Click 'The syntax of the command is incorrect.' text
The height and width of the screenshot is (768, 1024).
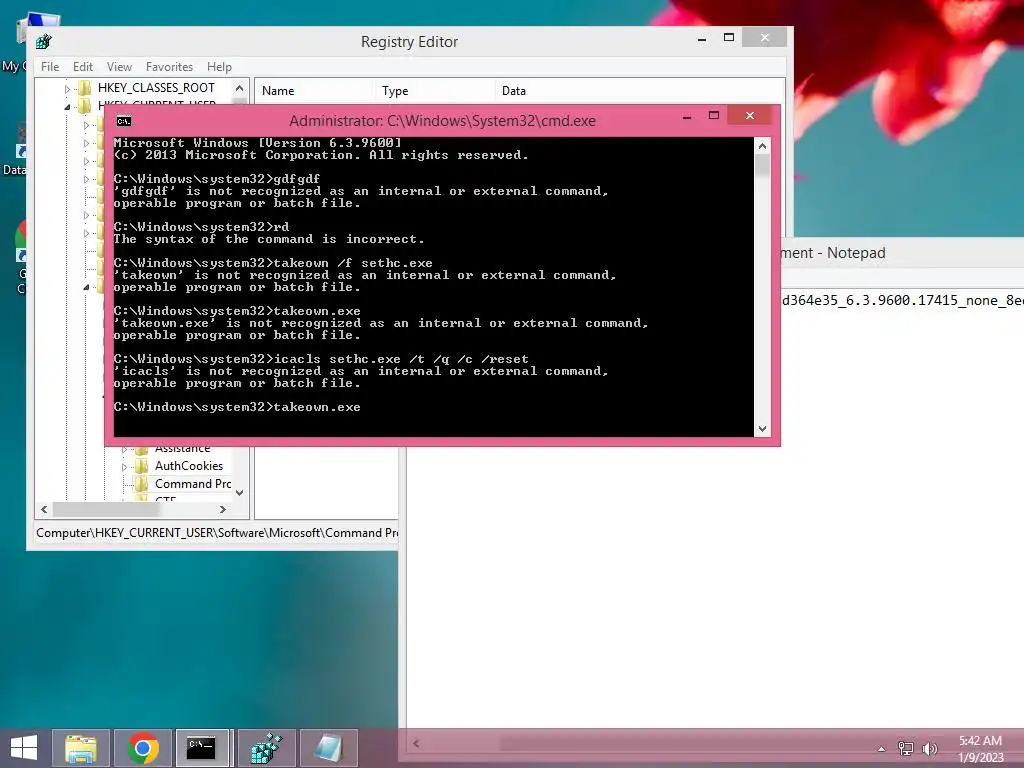269,239
